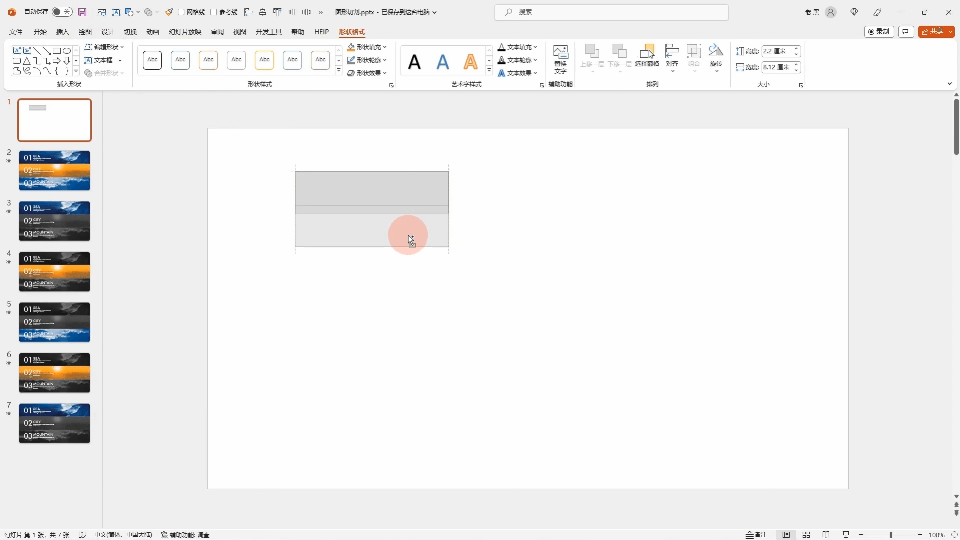Select slide 4 thumbnail
The width and height of the screenshot is (960, 540).
[54, 271]
